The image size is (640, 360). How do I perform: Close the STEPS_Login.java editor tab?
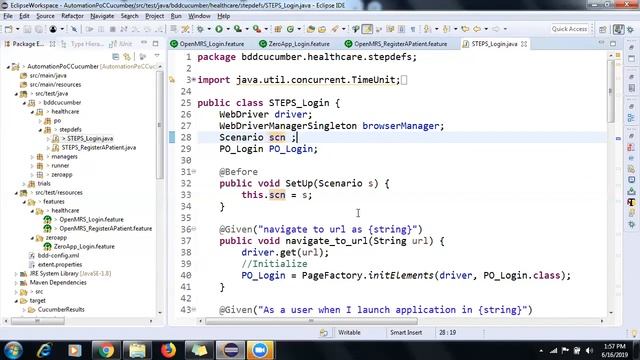524,44
